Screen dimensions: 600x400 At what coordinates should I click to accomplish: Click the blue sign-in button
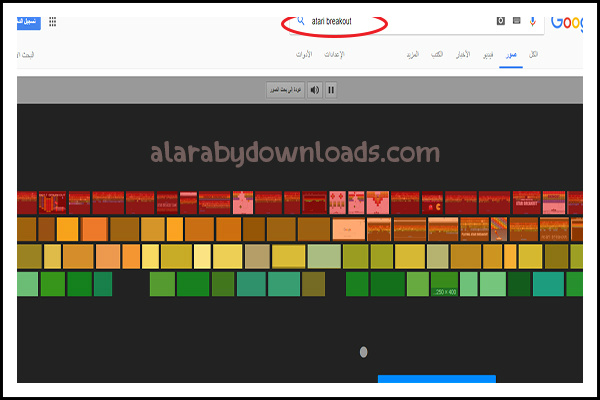pos(29,22)
